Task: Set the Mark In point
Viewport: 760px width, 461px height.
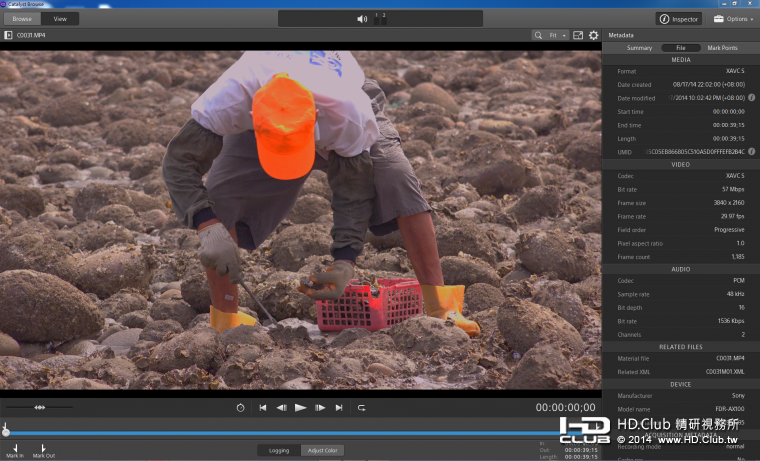Action: point(15,451)
